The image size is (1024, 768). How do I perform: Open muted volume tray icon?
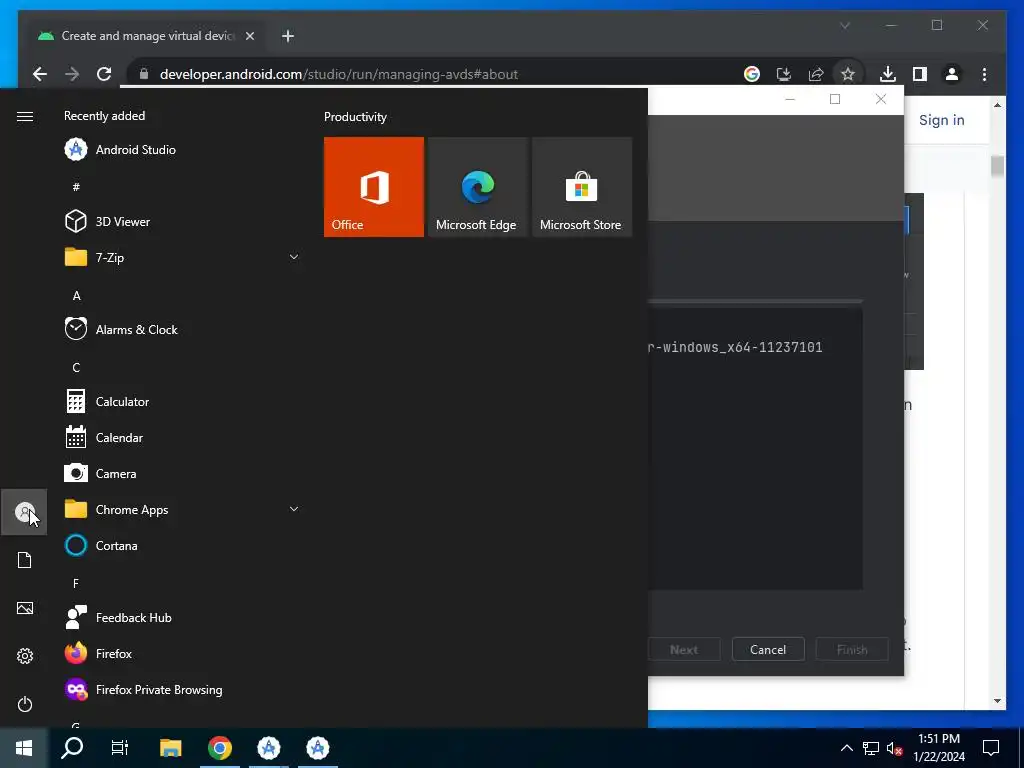(895, 748)
